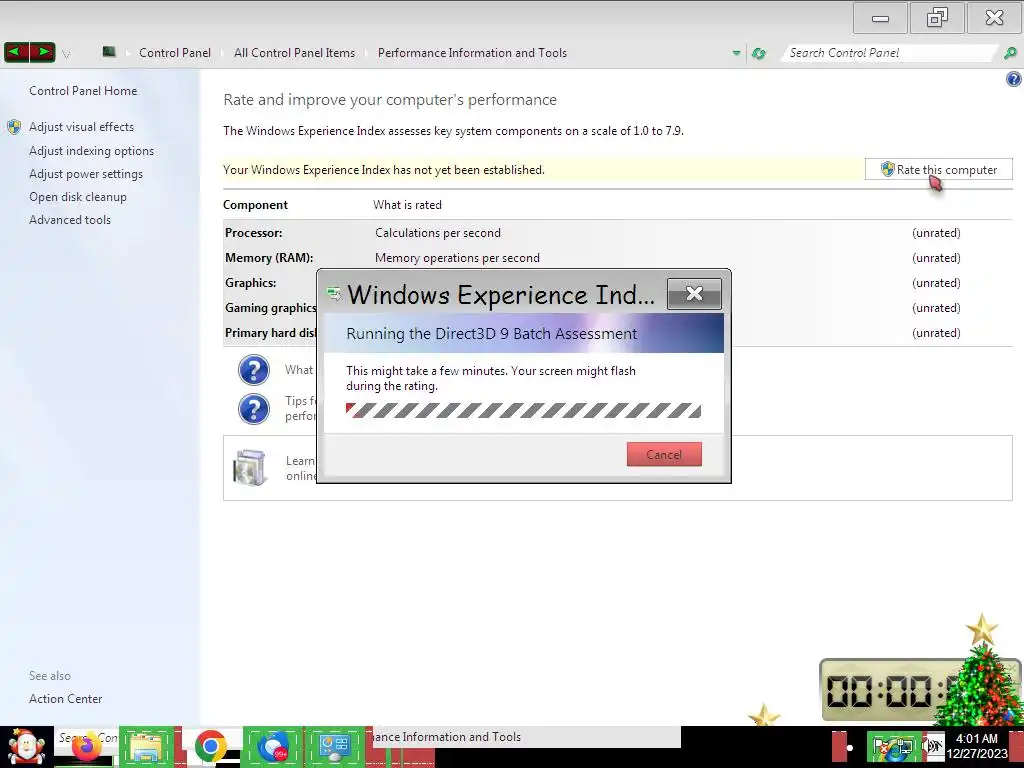
Task: Open All Control Panel Items breadcrumb
Action: 295,53
